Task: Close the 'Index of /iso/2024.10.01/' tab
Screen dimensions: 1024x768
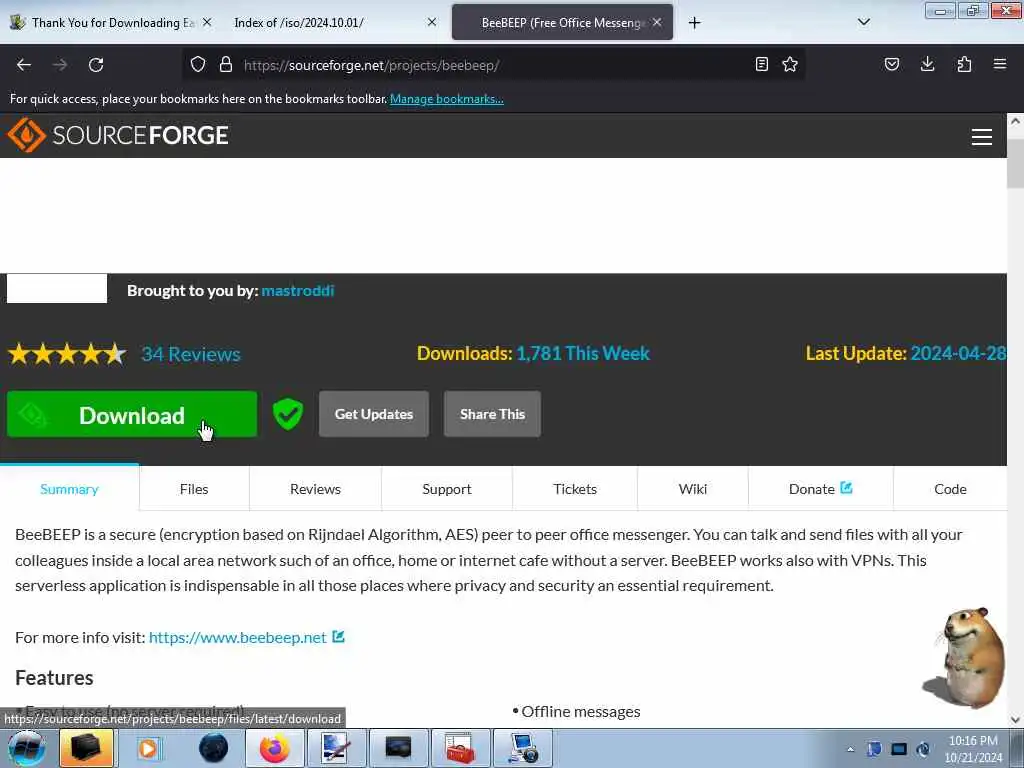Action: tap(432, 22)
